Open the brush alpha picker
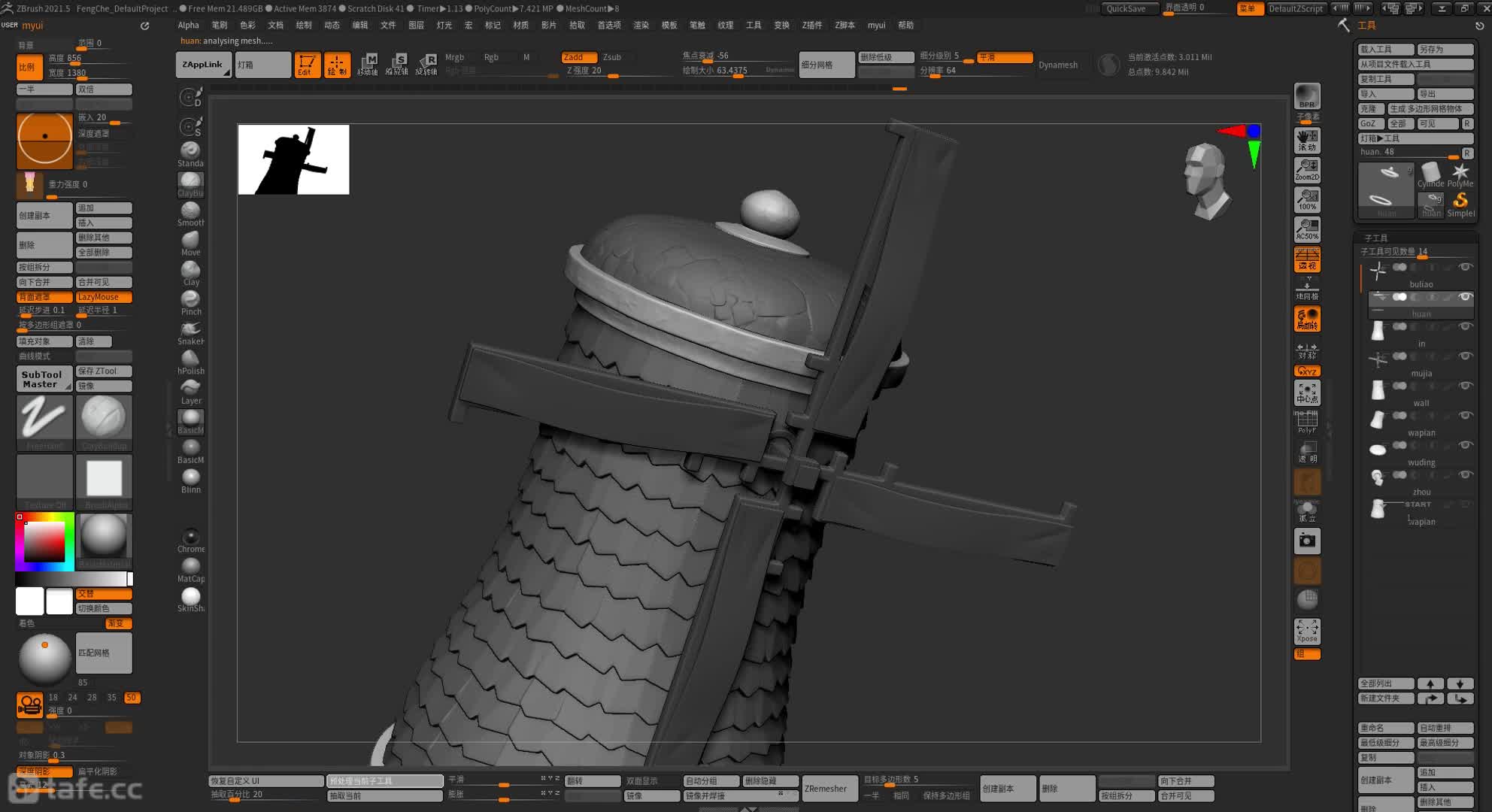Screen dimensions: 1492x812 104,481
